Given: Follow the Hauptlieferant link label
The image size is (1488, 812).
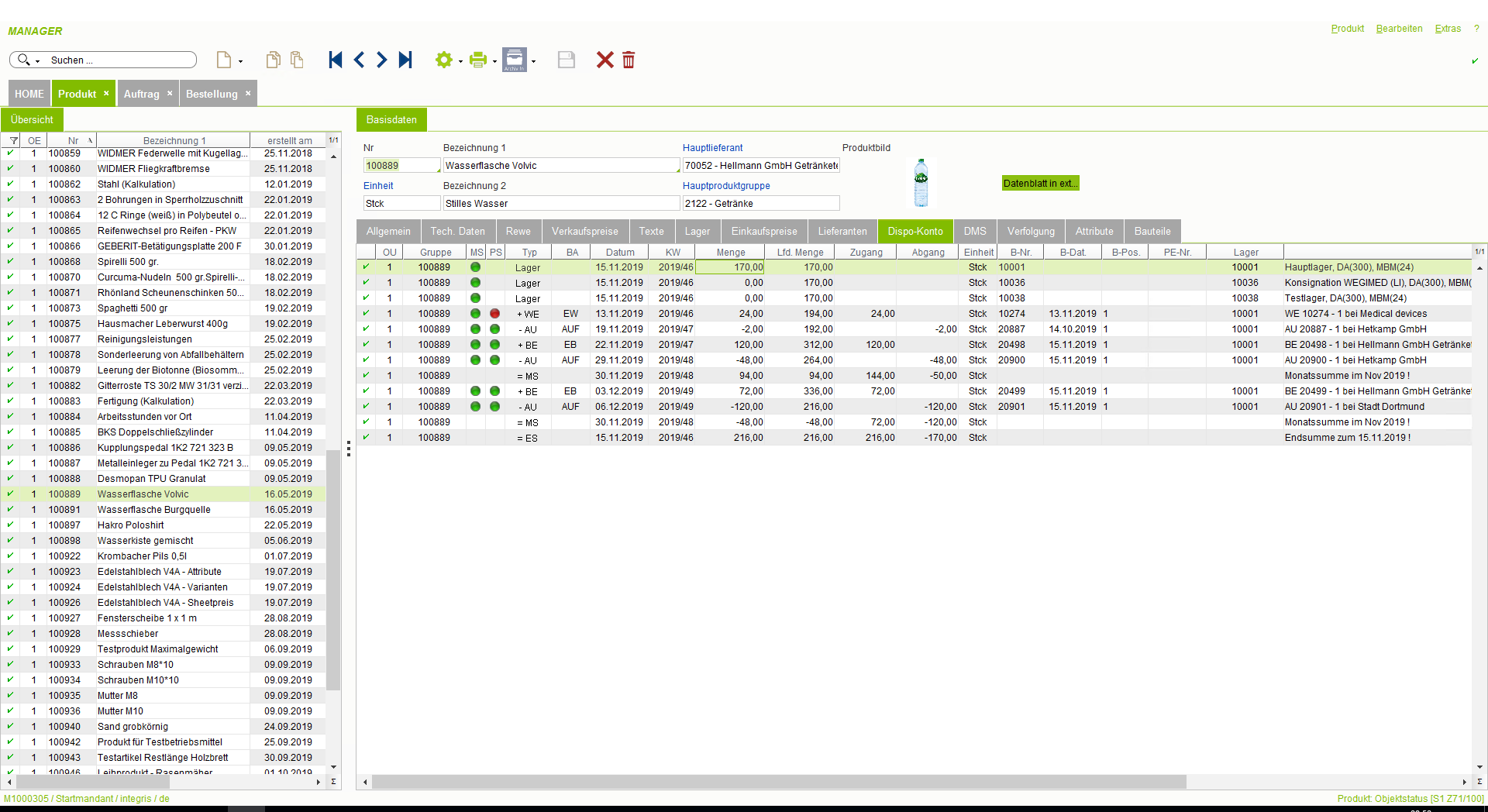Looking at the screenshot, I should pyautogui.click(x=712, y=147).
